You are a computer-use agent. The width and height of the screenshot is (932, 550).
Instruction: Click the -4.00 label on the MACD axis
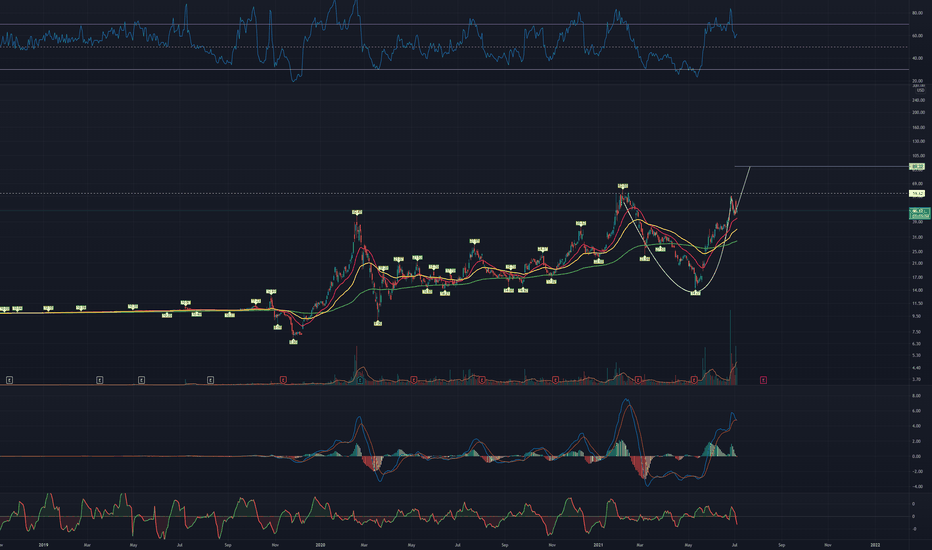click(x=916, y=486)
